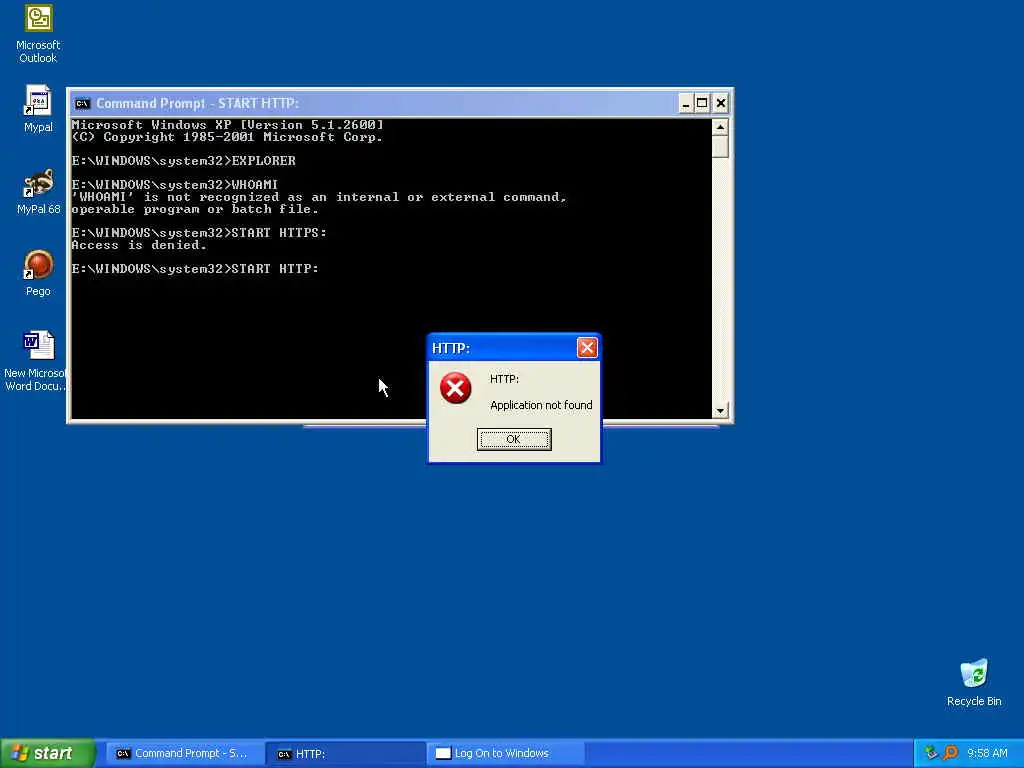
Task: Click OK in the HTTP: error dialog
Action: tap(514, 440)
